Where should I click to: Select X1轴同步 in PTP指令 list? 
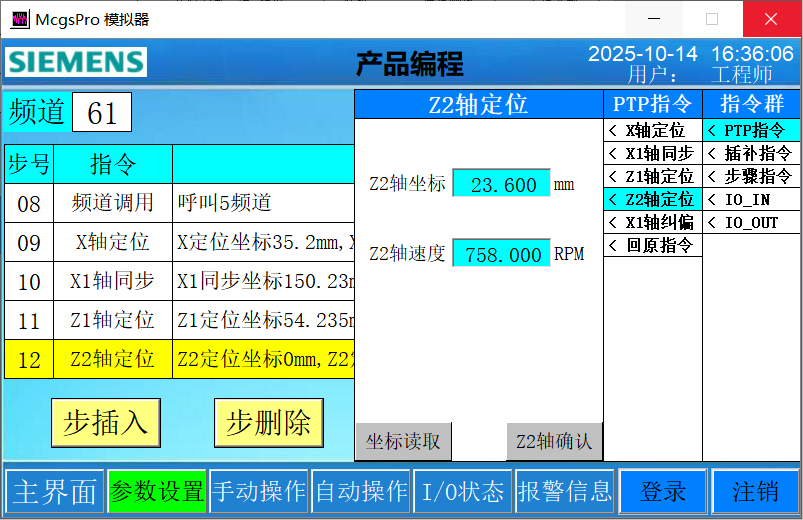click(653, 153)
